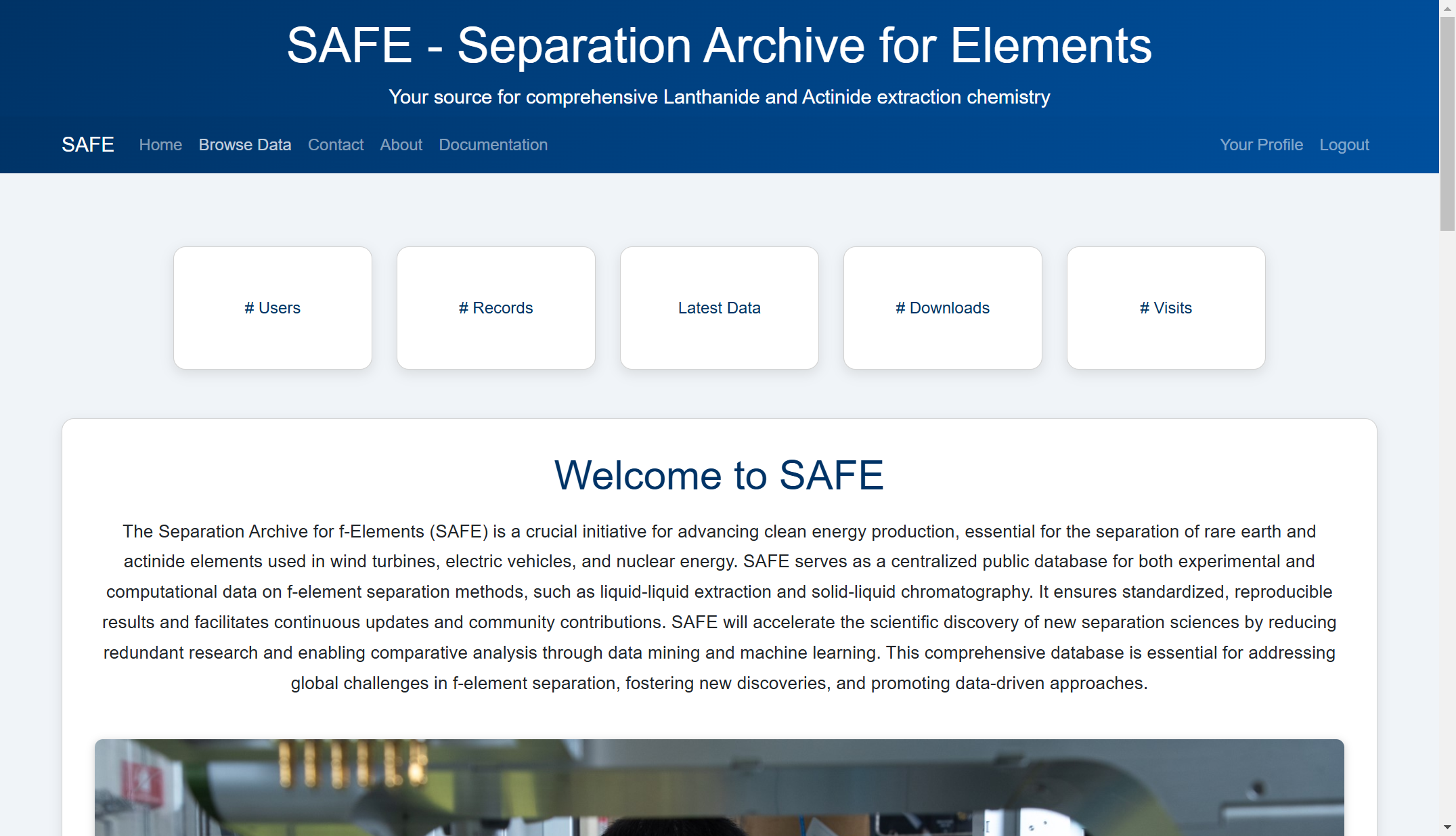Select the # Visits stat card
This screenshot has height=836, width=1456.
1166,308
